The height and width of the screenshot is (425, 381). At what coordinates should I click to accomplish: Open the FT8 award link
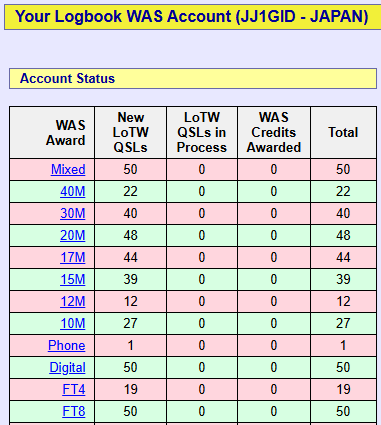[x=74, y=411]
